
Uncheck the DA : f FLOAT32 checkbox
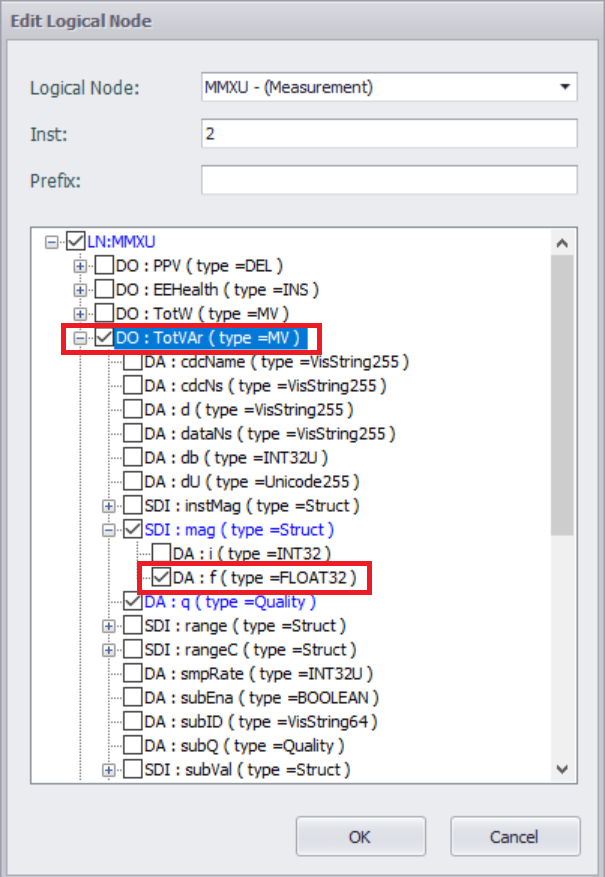161,578
